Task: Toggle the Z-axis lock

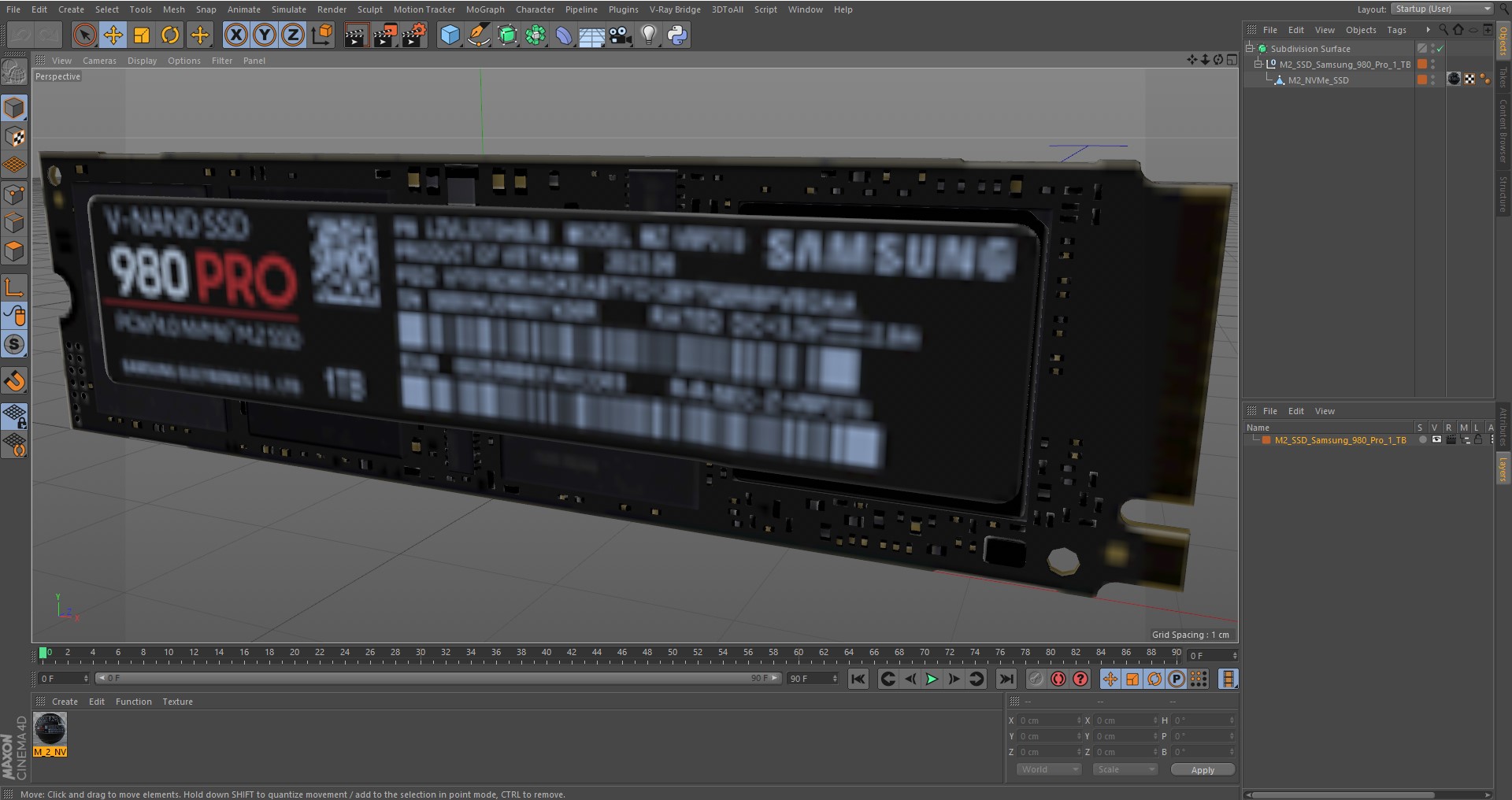Action: coord(293,35)
